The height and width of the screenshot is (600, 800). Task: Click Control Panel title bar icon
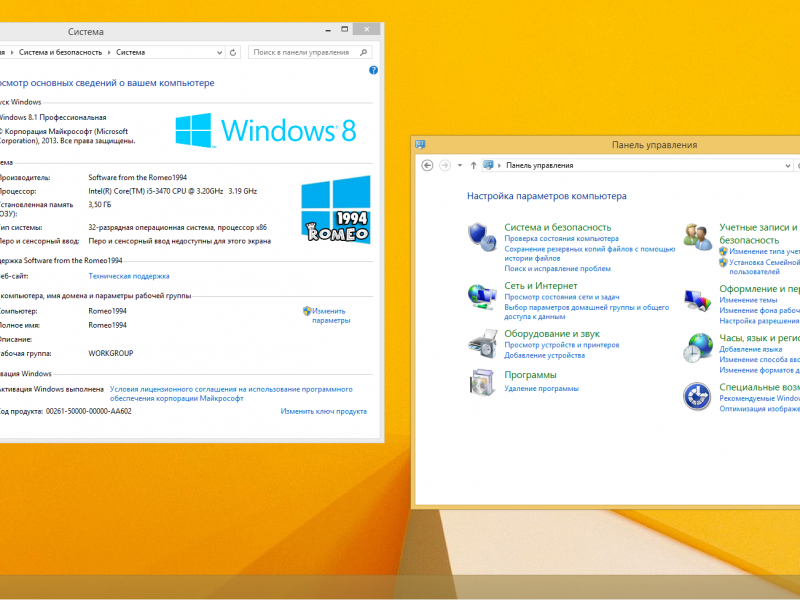point(420,145)
